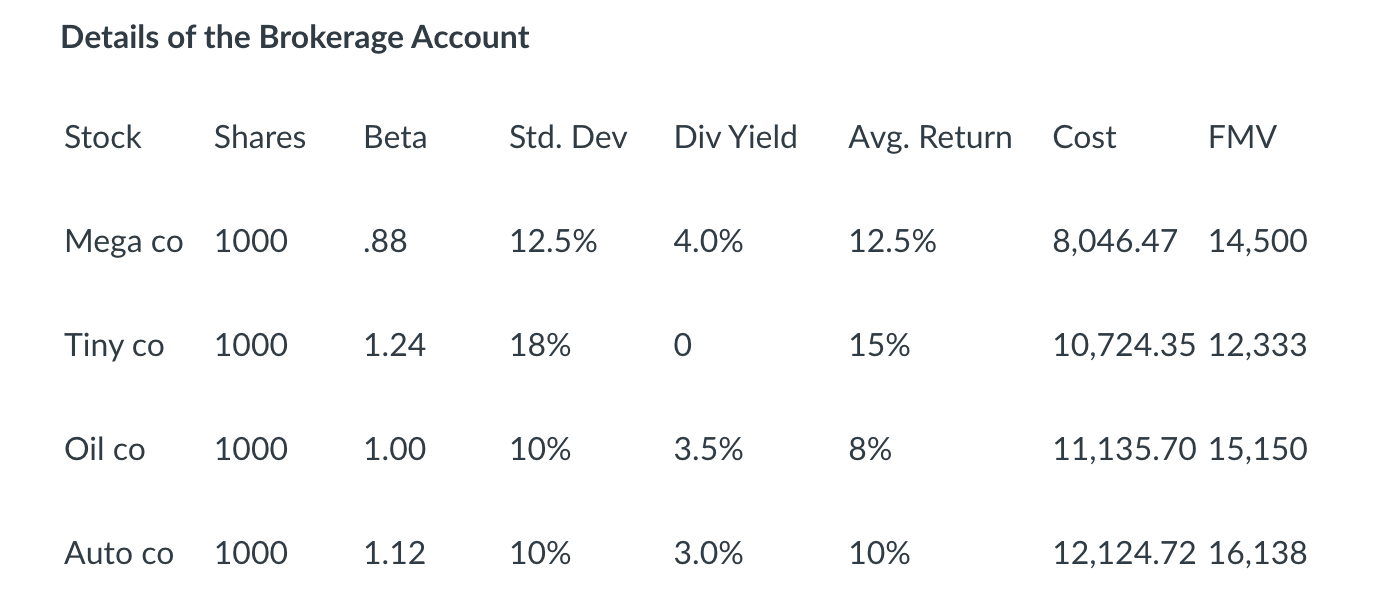1380x604 pixels.
Task: Click Mega co's cost value 8,046.47
Action: 1115,242
